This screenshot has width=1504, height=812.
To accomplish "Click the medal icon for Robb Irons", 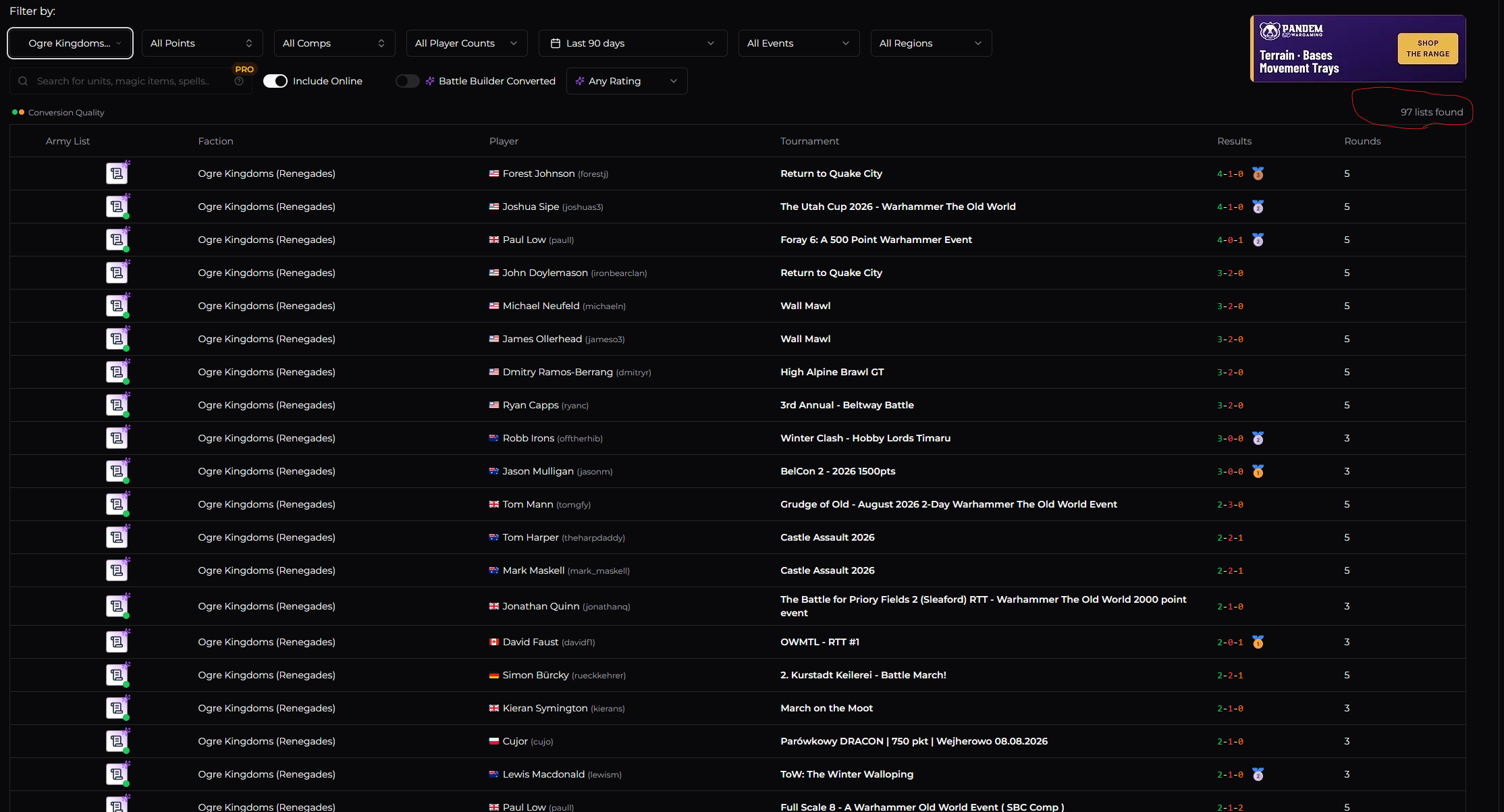I will pos(1258,438).
